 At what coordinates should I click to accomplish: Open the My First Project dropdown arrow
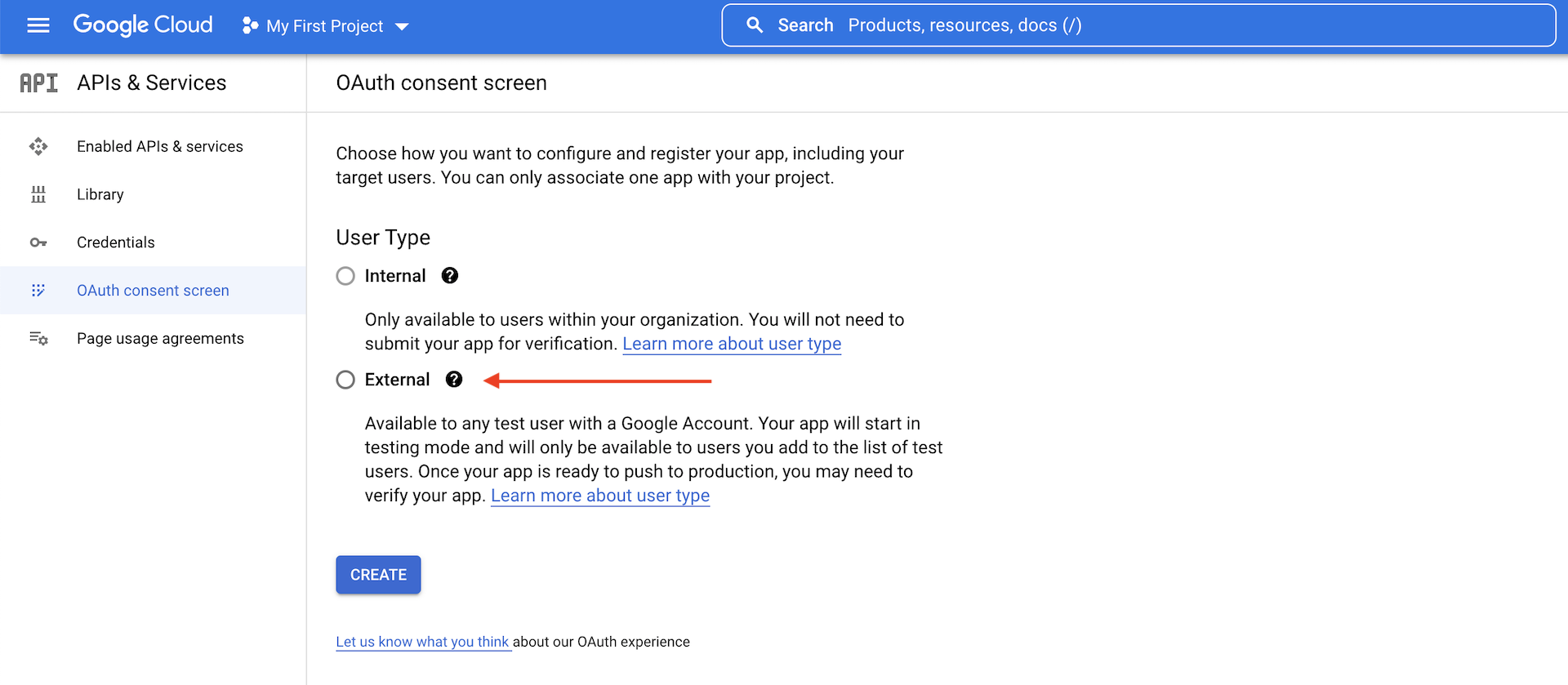tap(402, 27)
